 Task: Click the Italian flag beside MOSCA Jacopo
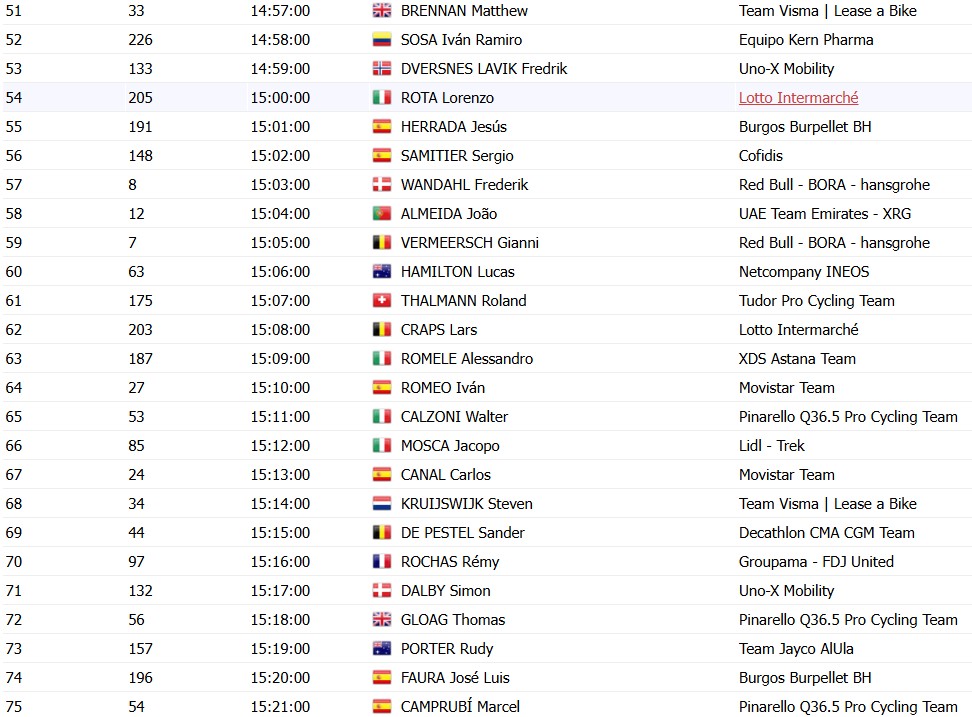pos(382,446)
